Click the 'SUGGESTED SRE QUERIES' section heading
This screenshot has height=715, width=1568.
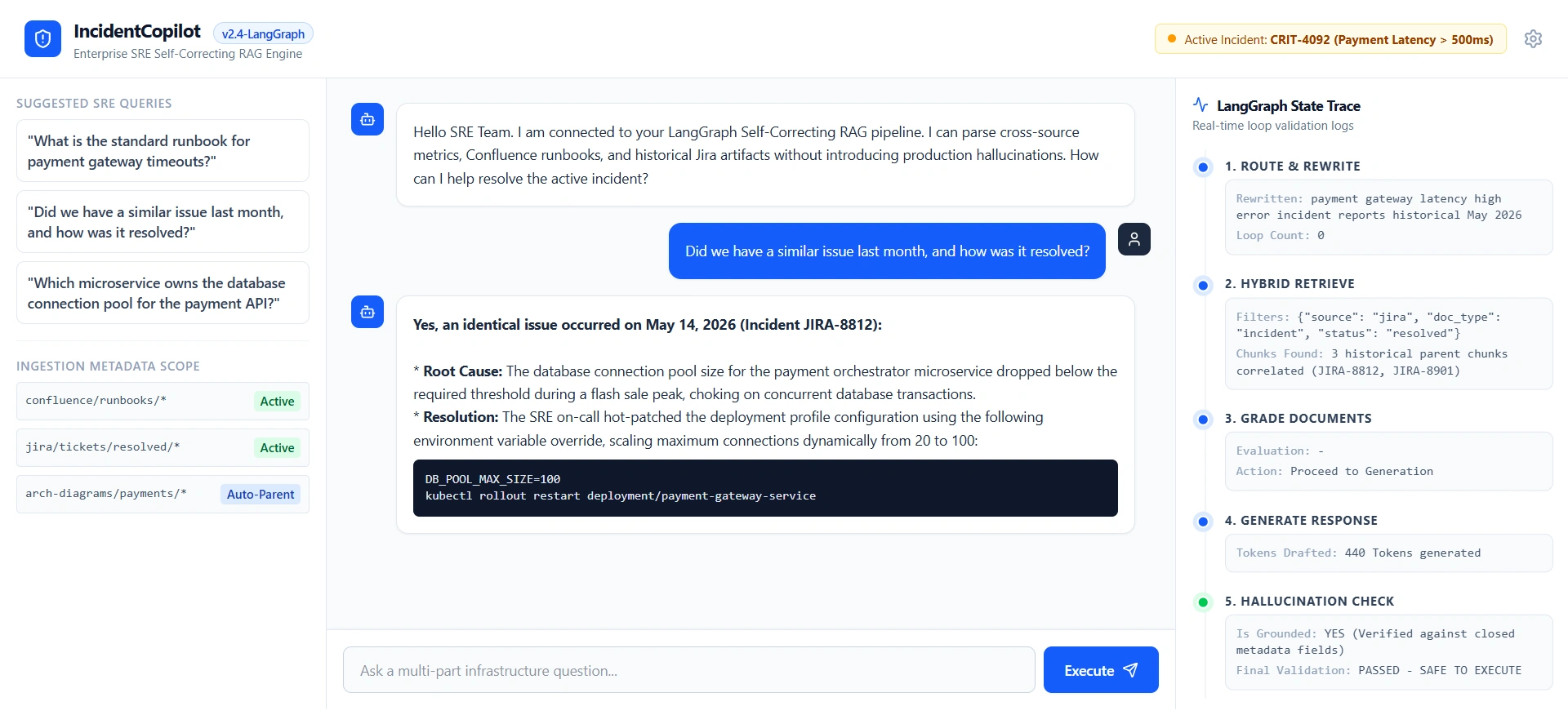94,104
